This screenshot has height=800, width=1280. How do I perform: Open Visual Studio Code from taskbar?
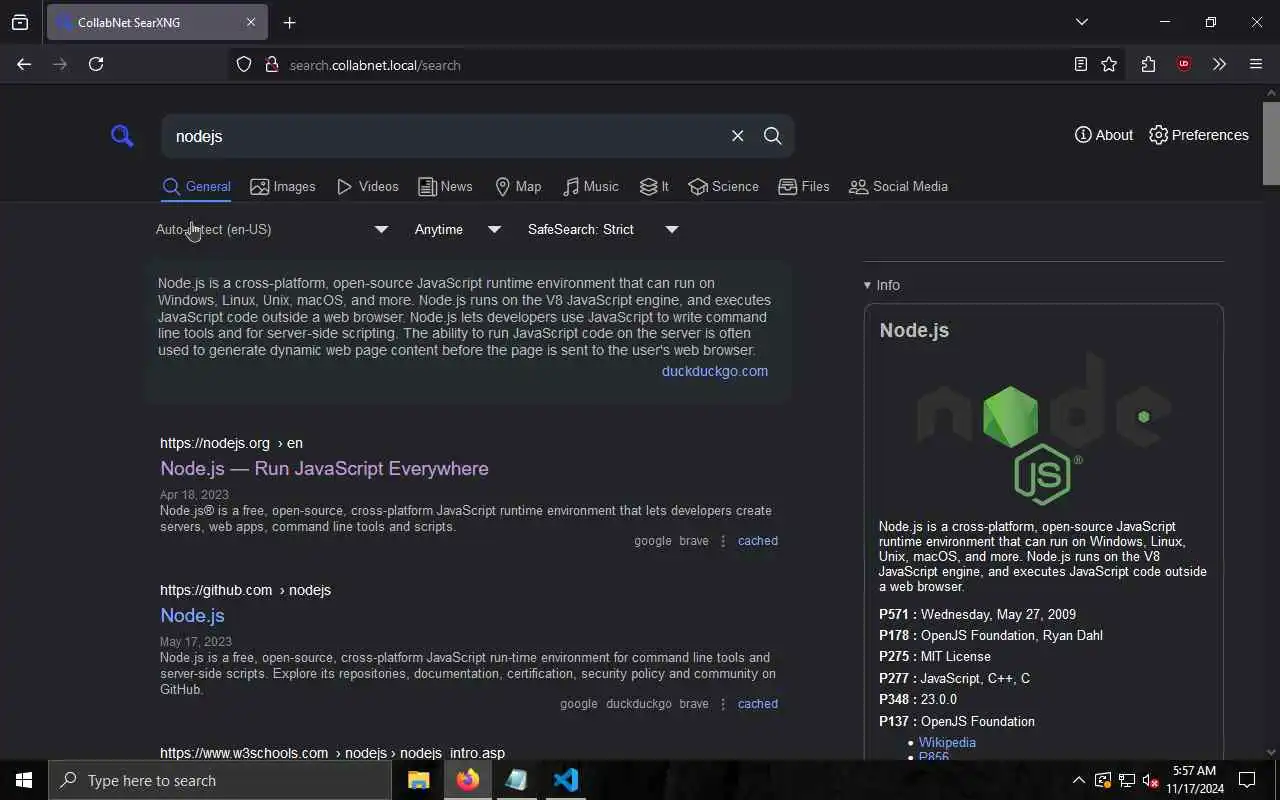[565, 780]
